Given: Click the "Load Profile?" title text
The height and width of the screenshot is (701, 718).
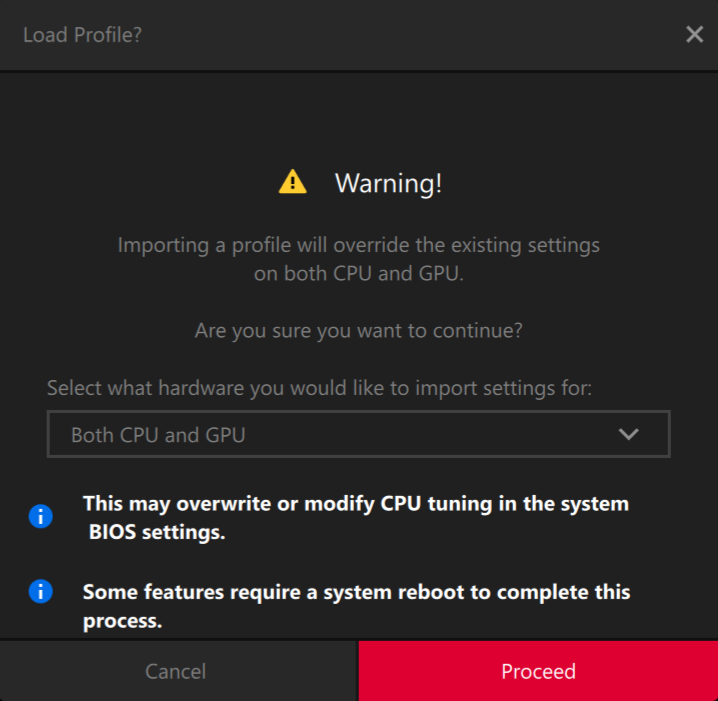Looking at the screenshot, I should pos(82,35).
